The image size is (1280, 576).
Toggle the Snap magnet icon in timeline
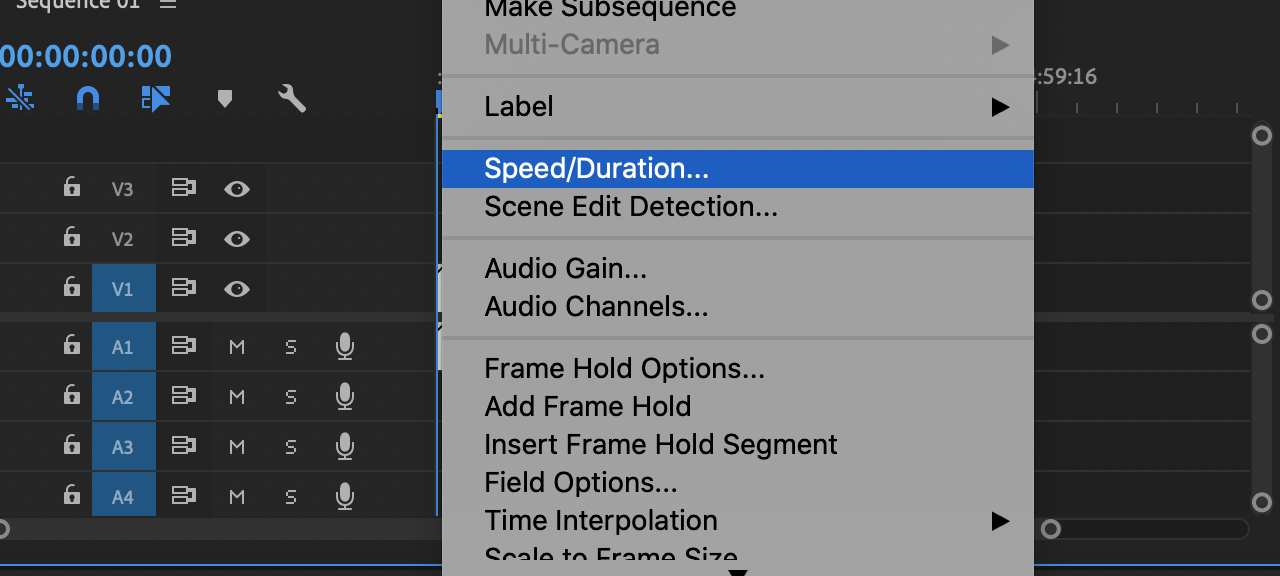click(88, 98)
